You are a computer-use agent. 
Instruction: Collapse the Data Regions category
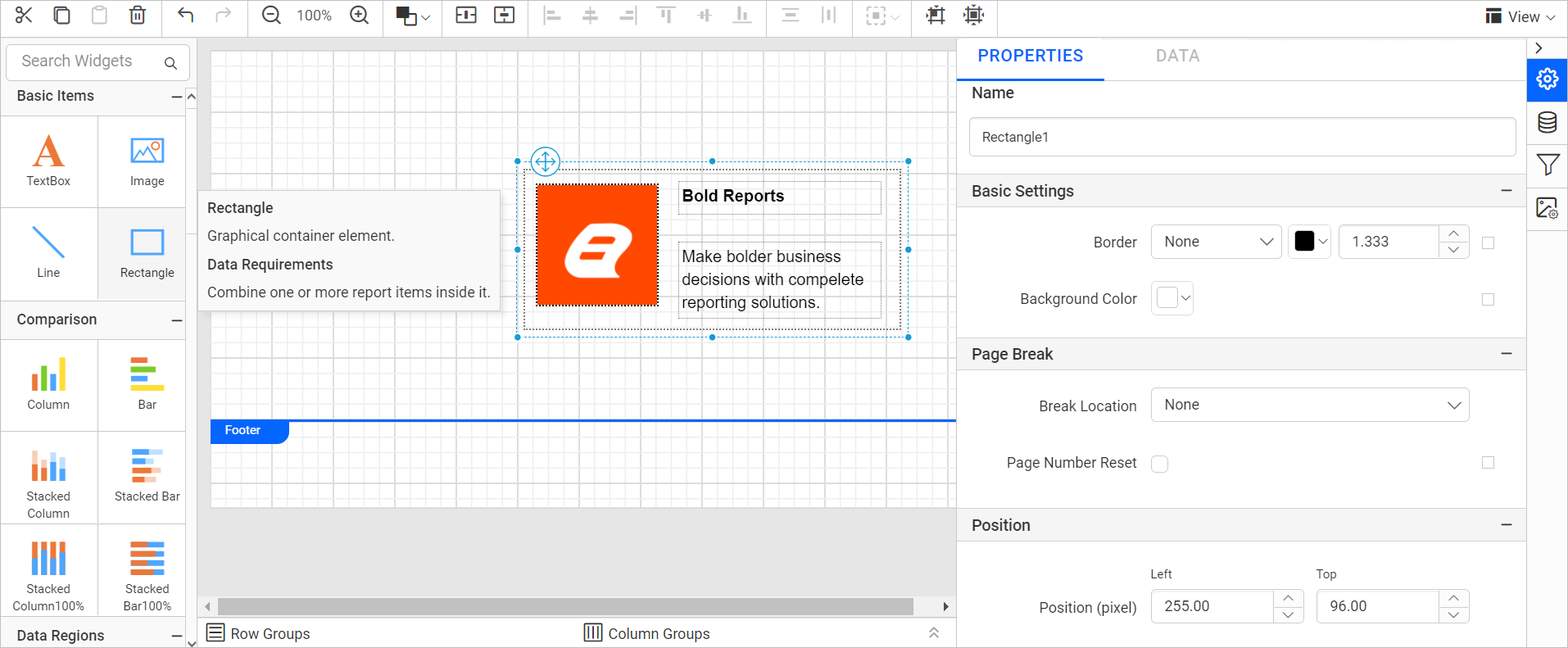tap(176, 636)
